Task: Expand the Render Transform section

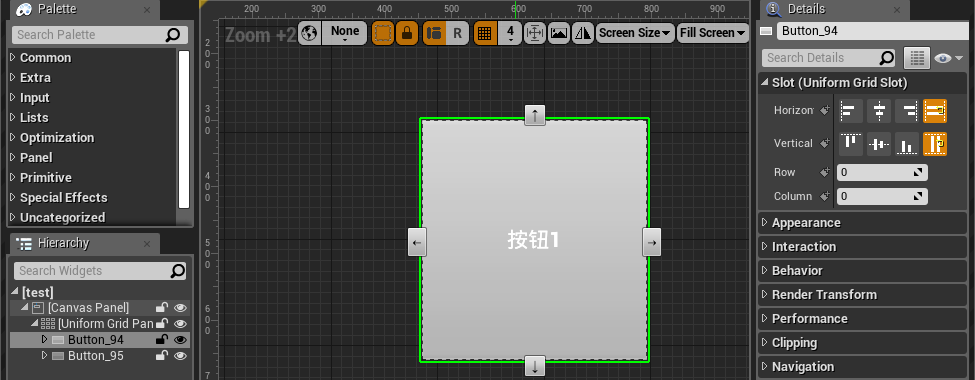Action: tap(764, 295)
